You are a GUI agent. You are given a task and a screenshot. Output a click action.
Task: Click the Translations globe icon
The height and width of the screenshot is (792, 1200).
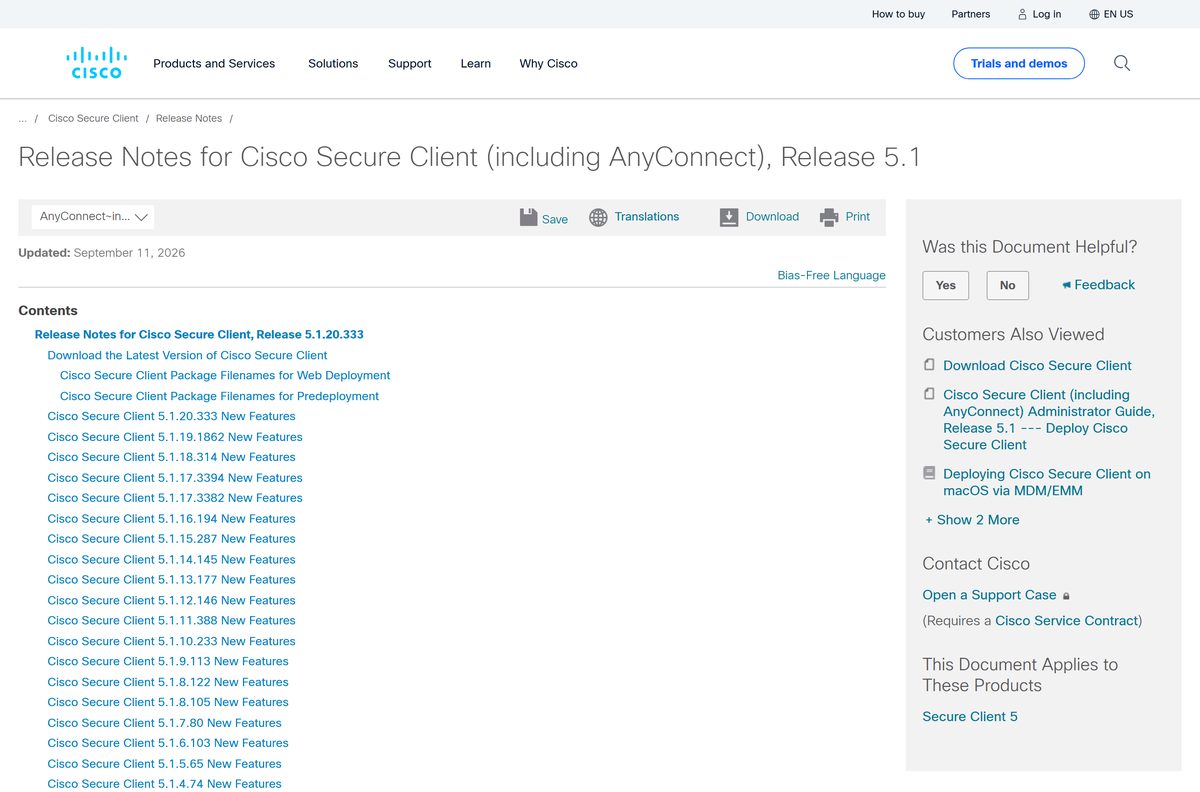point(598,217)
